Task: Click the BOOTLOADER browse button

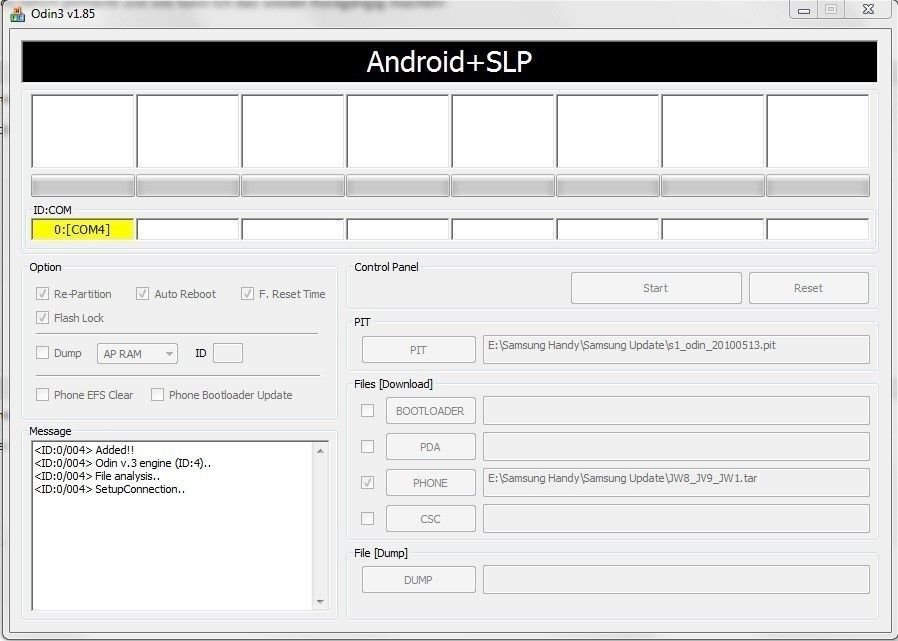Action: 431,411
